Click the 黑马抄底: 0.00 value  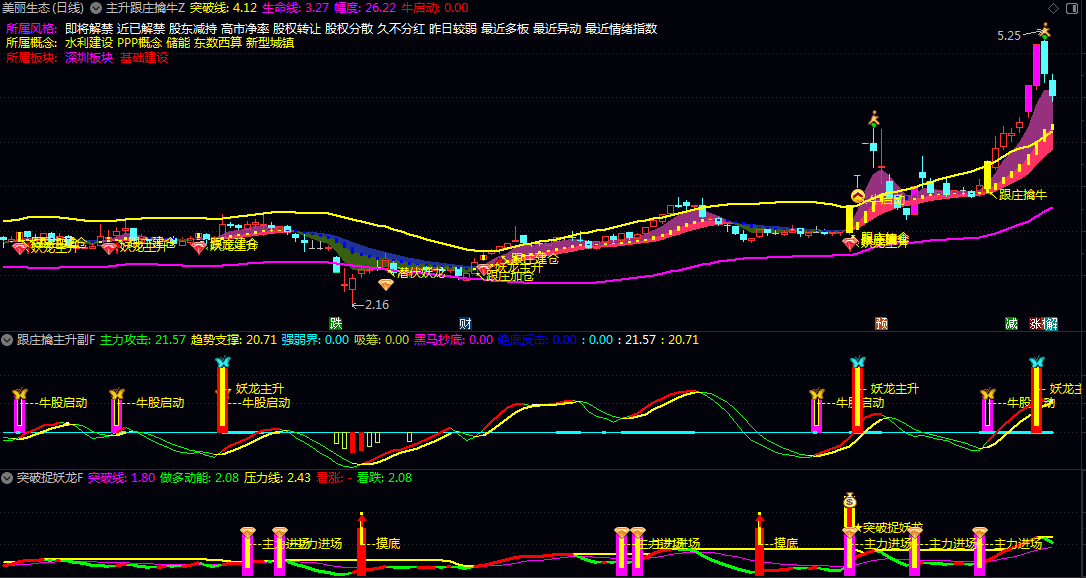point(453,340)
